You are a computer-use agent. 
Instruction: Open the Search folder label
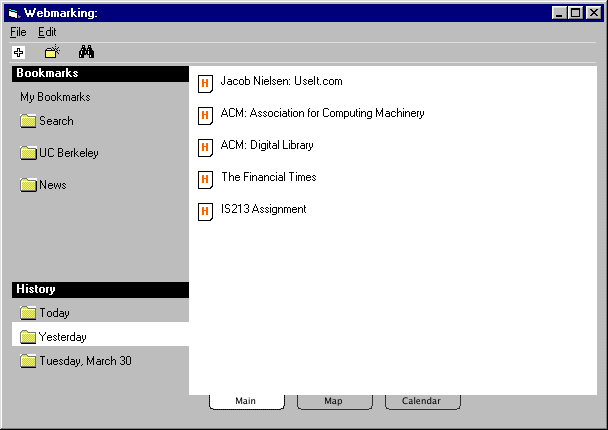(56, 121)
